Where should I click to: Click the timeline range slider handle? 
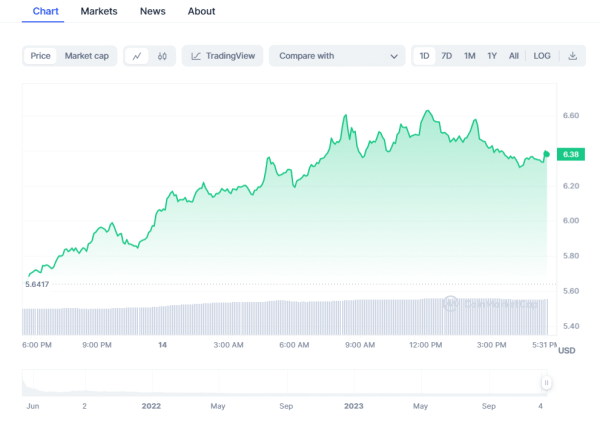546,383
